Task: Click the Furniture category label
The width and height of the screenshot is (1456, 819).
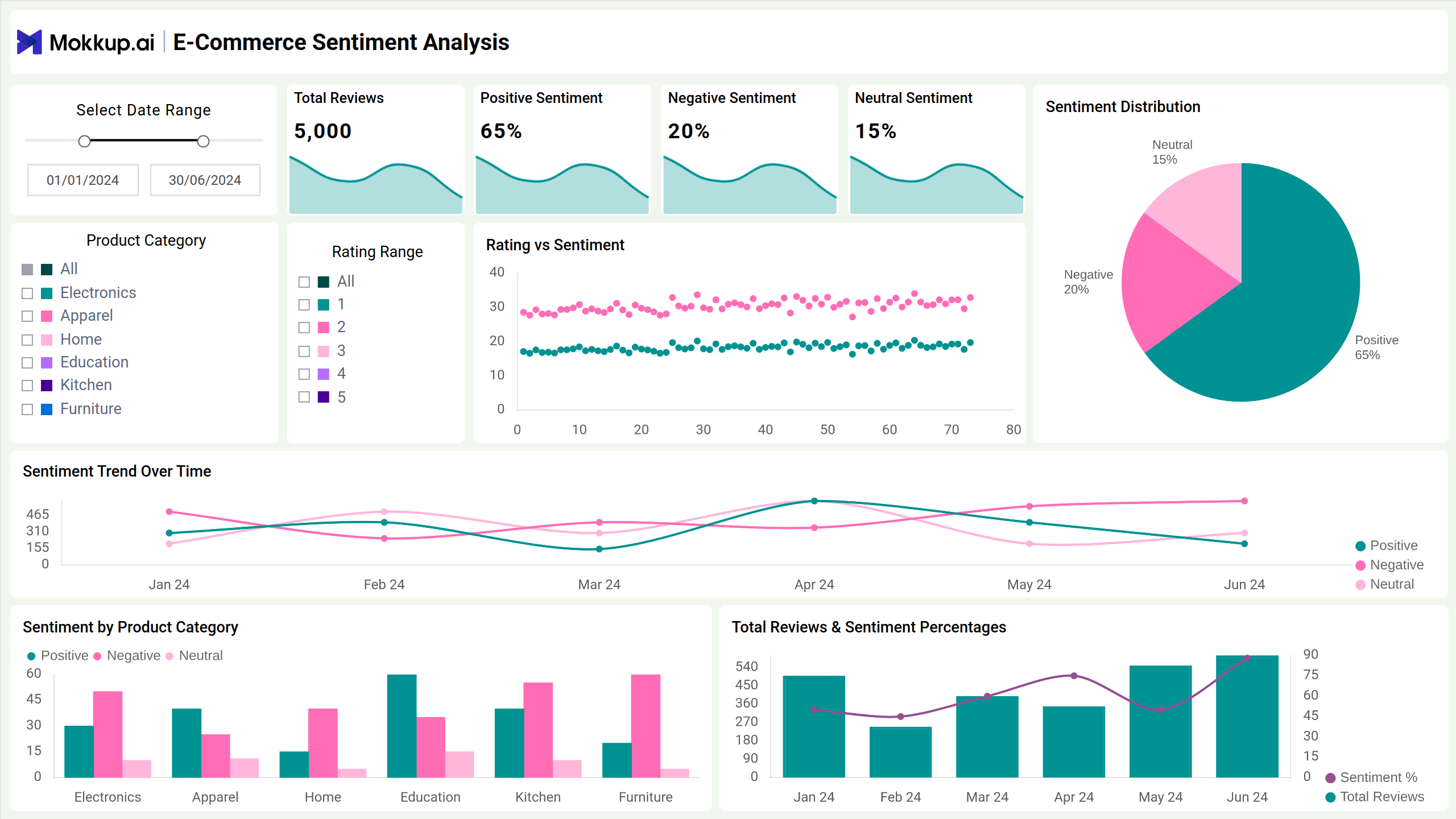Action: point(91,408)
